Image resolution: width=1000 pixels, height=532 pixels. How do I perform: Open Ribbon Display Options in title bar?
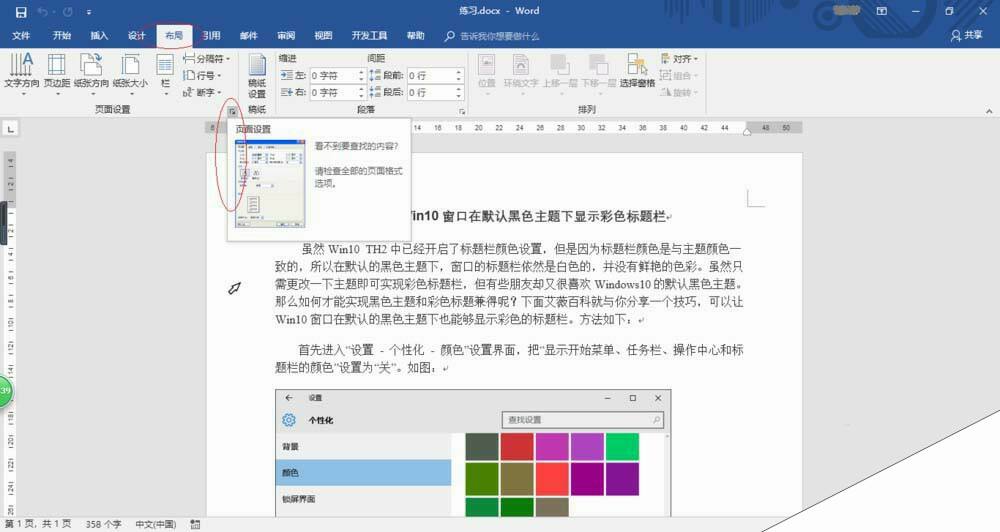point(881,11)
